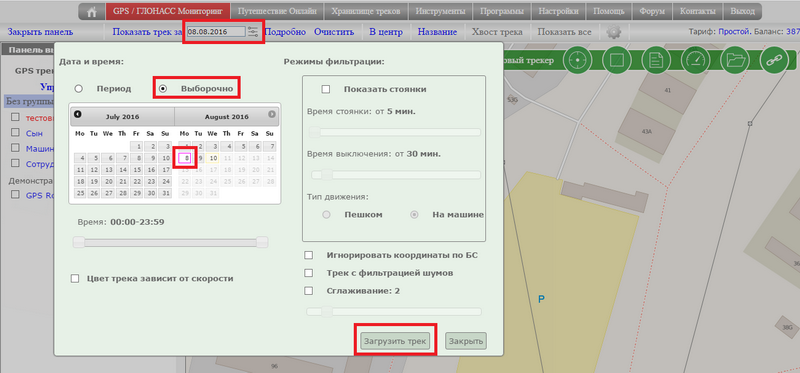Click Сглаживание slider handle
Viewport: 800px width, 373px height.
pos(327,311)
